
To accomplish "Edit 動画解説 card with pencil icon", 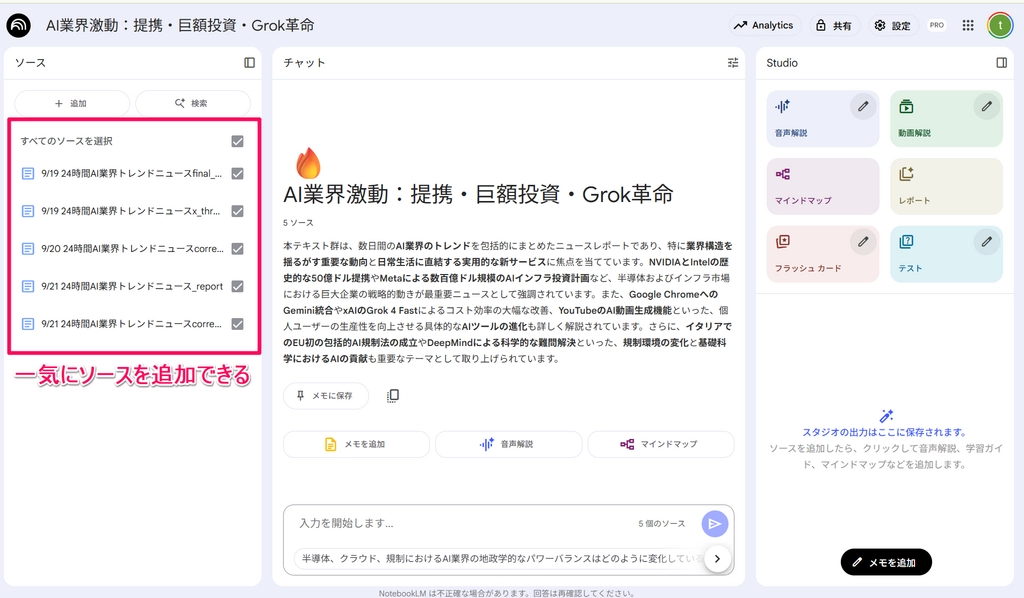I will click(986, 106).
